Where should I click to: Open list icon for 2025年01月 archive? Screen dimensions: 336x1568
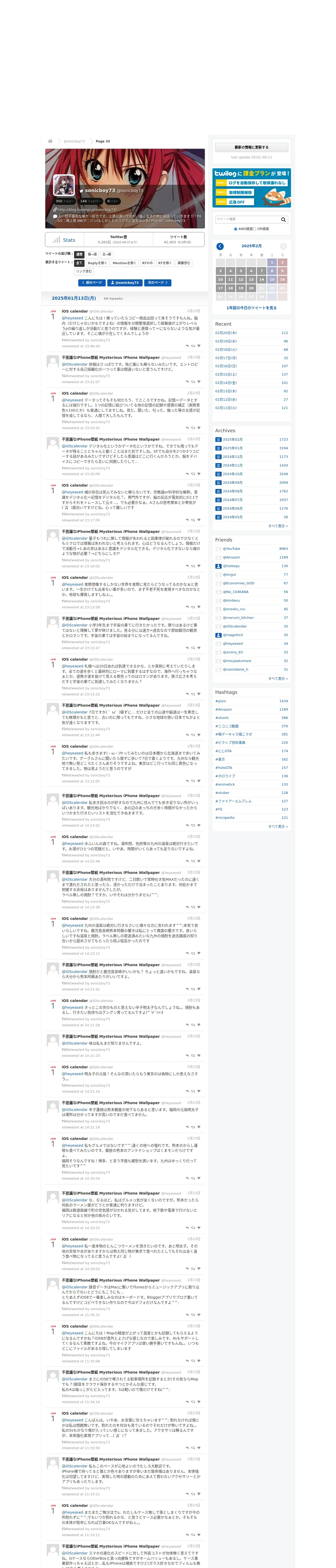(x=218, y=448)
